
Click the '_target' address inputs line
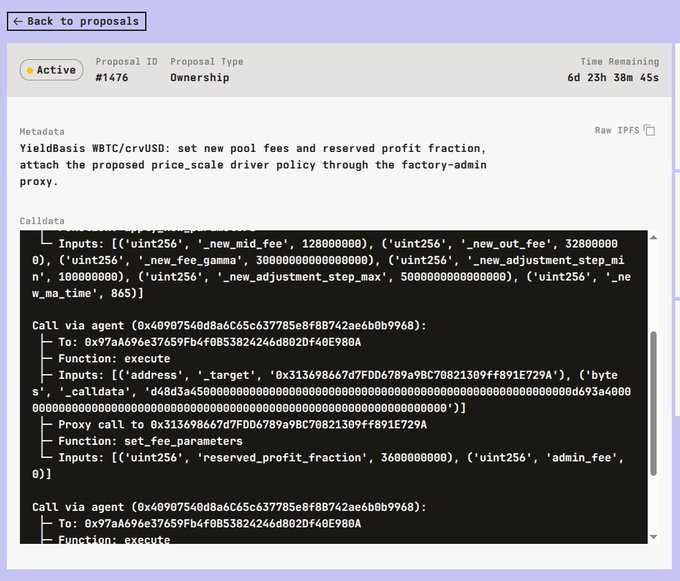tap(332, 392)
